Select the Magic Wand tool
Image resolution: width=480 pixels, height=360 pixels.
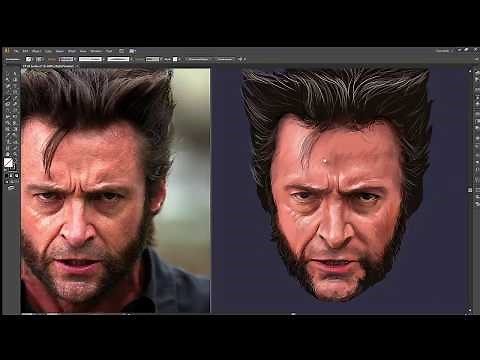(7, 80)
